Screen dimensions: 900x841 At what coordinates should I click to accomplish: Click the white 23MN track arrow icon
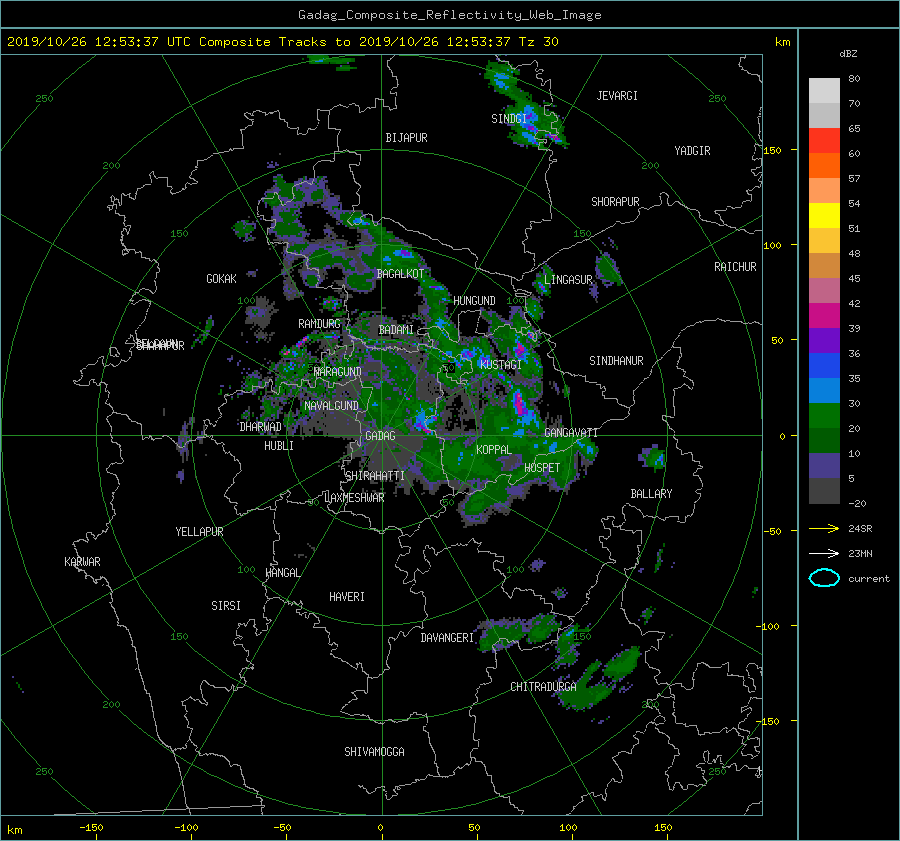[824, 553]
